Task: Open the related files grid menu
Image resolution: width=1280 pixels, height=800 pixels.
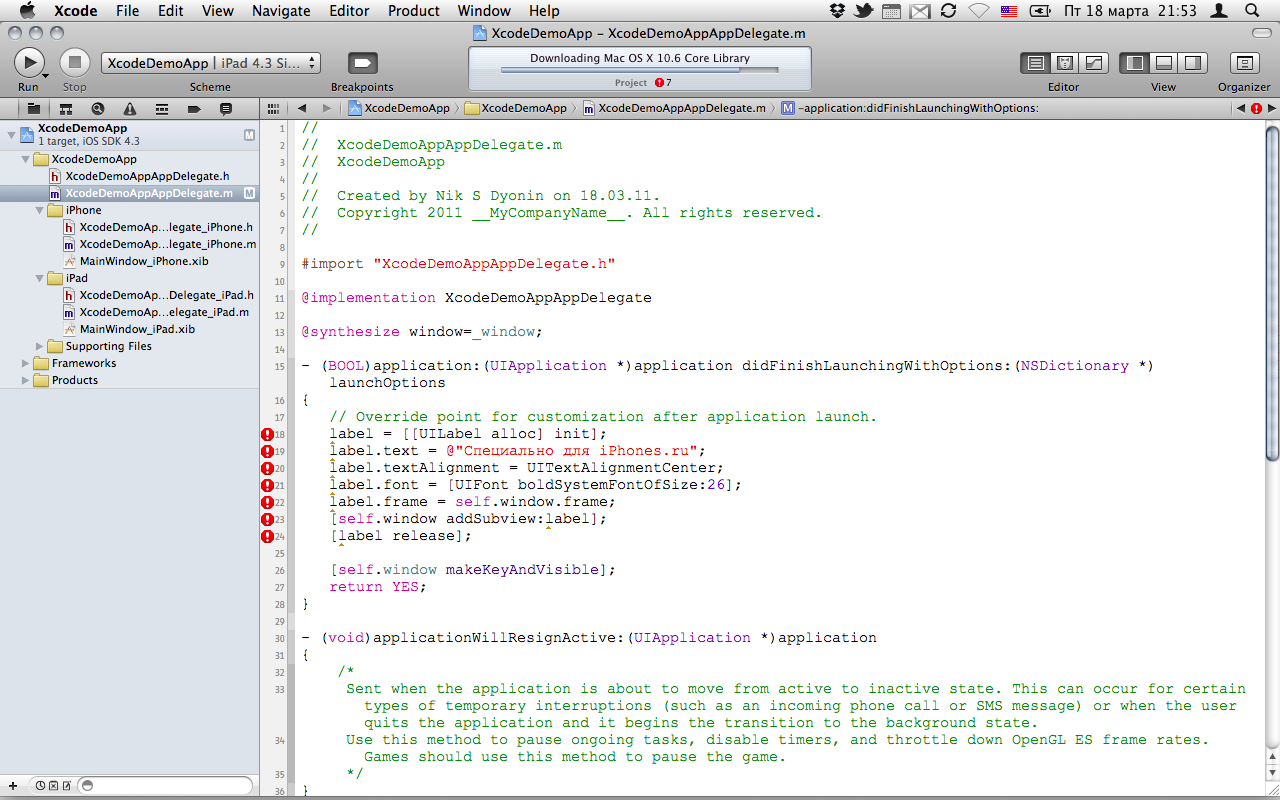Action: click(274, 108)
